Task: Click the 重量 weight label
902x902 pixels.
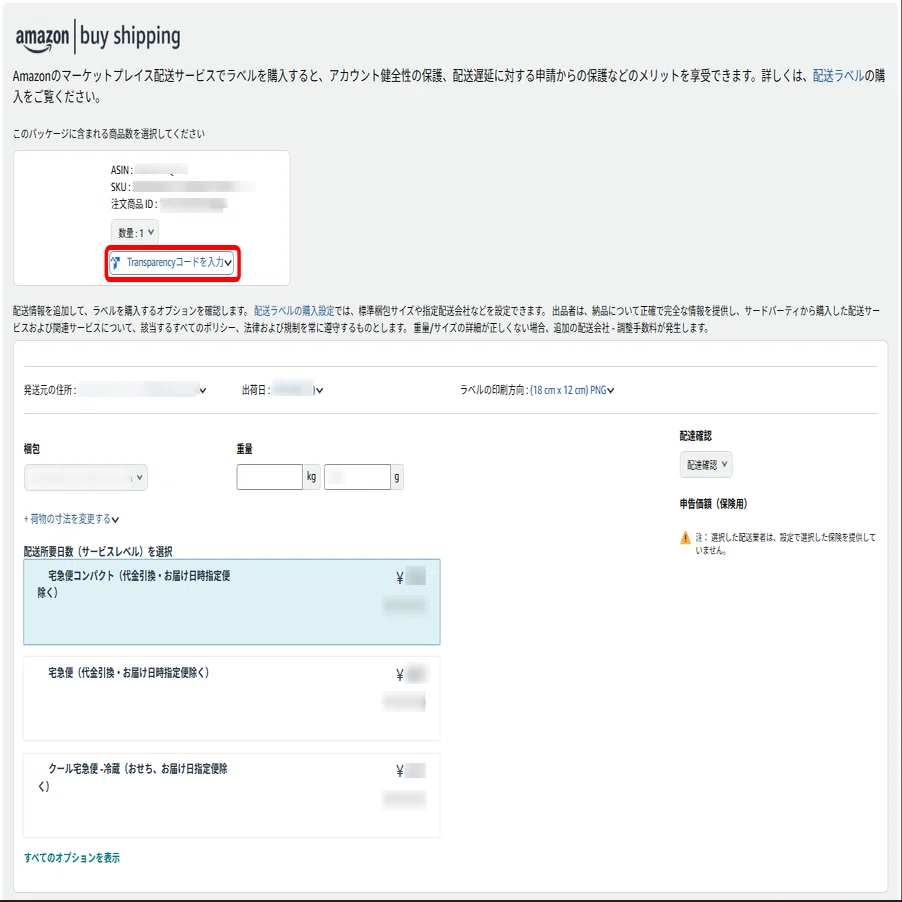Action: coord(244,449)
